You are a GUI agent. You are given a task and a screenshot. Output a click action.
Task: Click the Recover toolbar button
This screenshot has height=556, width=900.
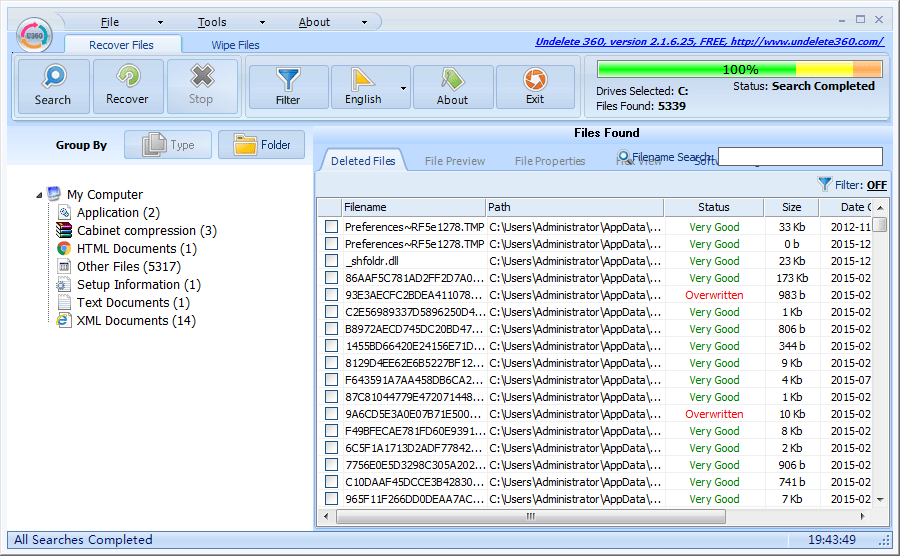tap(127, 86)
